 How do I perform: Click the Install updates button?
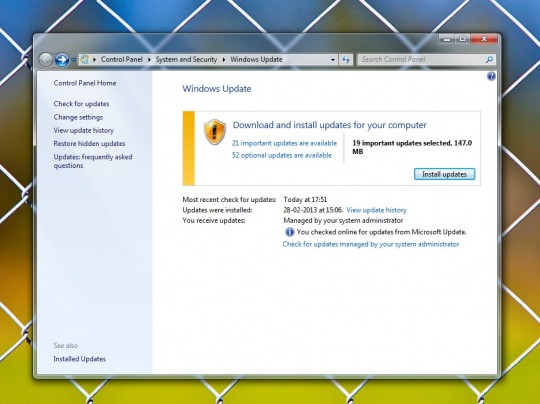(444, 174)
